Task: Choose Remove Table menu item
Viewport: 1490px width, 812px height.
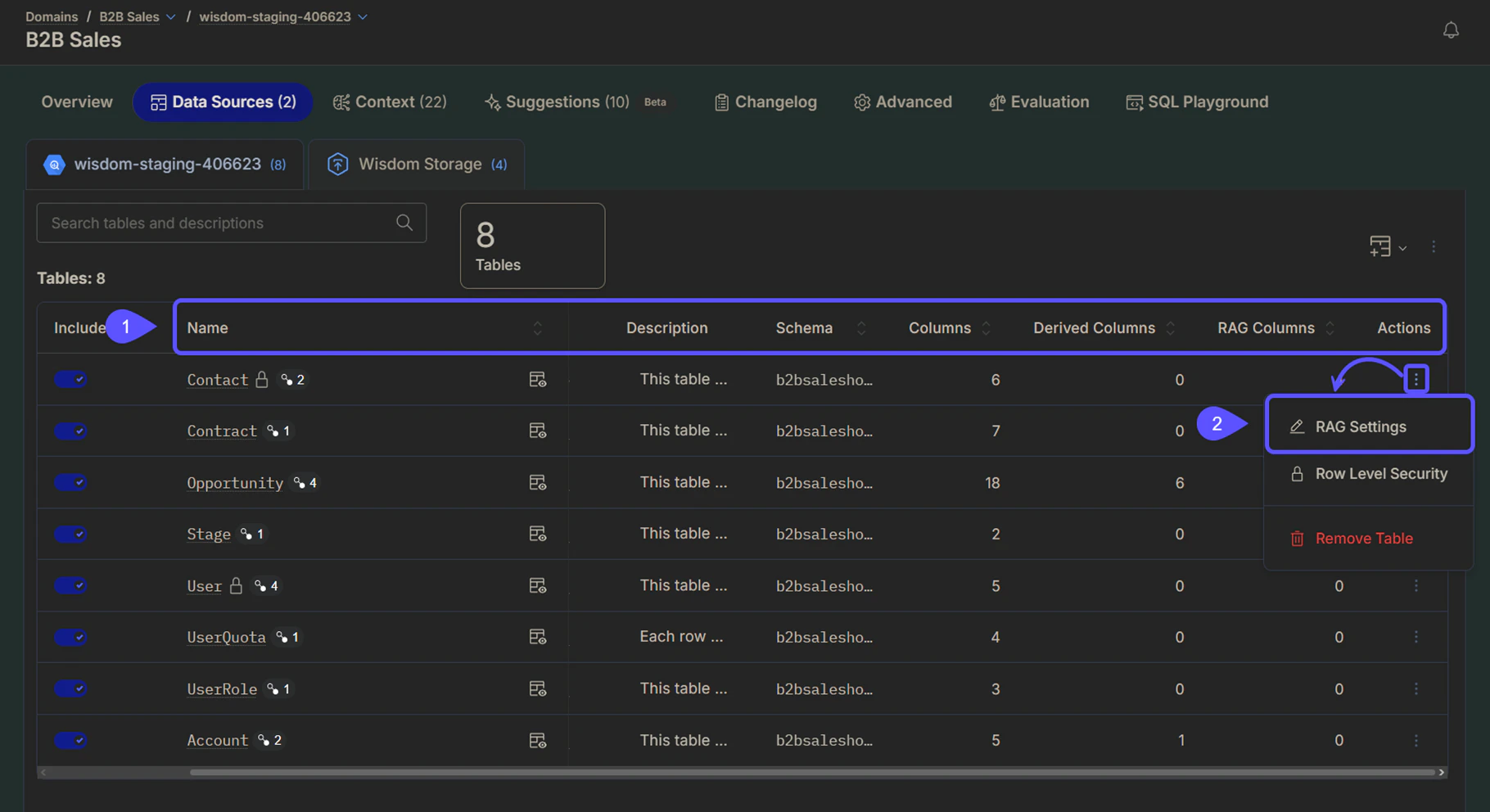Action: click(x=1370, y=539)
